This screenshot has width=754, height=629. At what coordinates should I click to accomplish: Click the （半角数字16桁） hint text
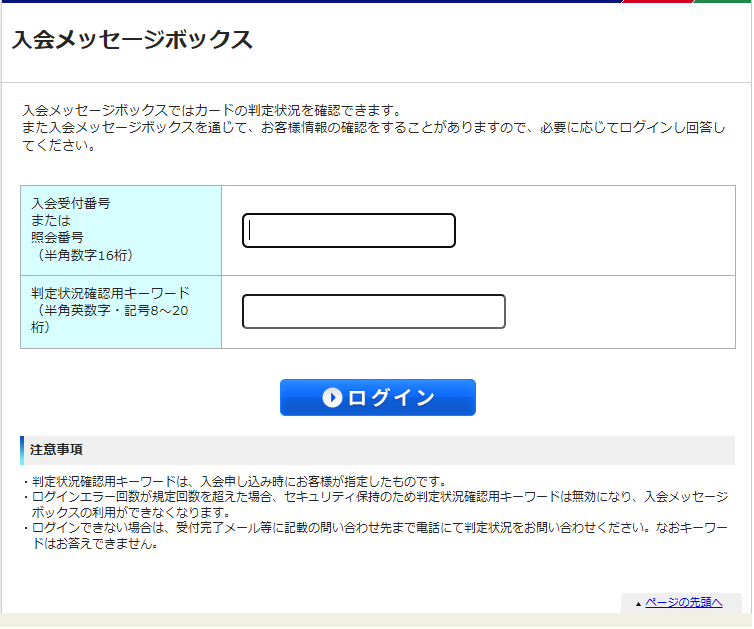(82, 255)
